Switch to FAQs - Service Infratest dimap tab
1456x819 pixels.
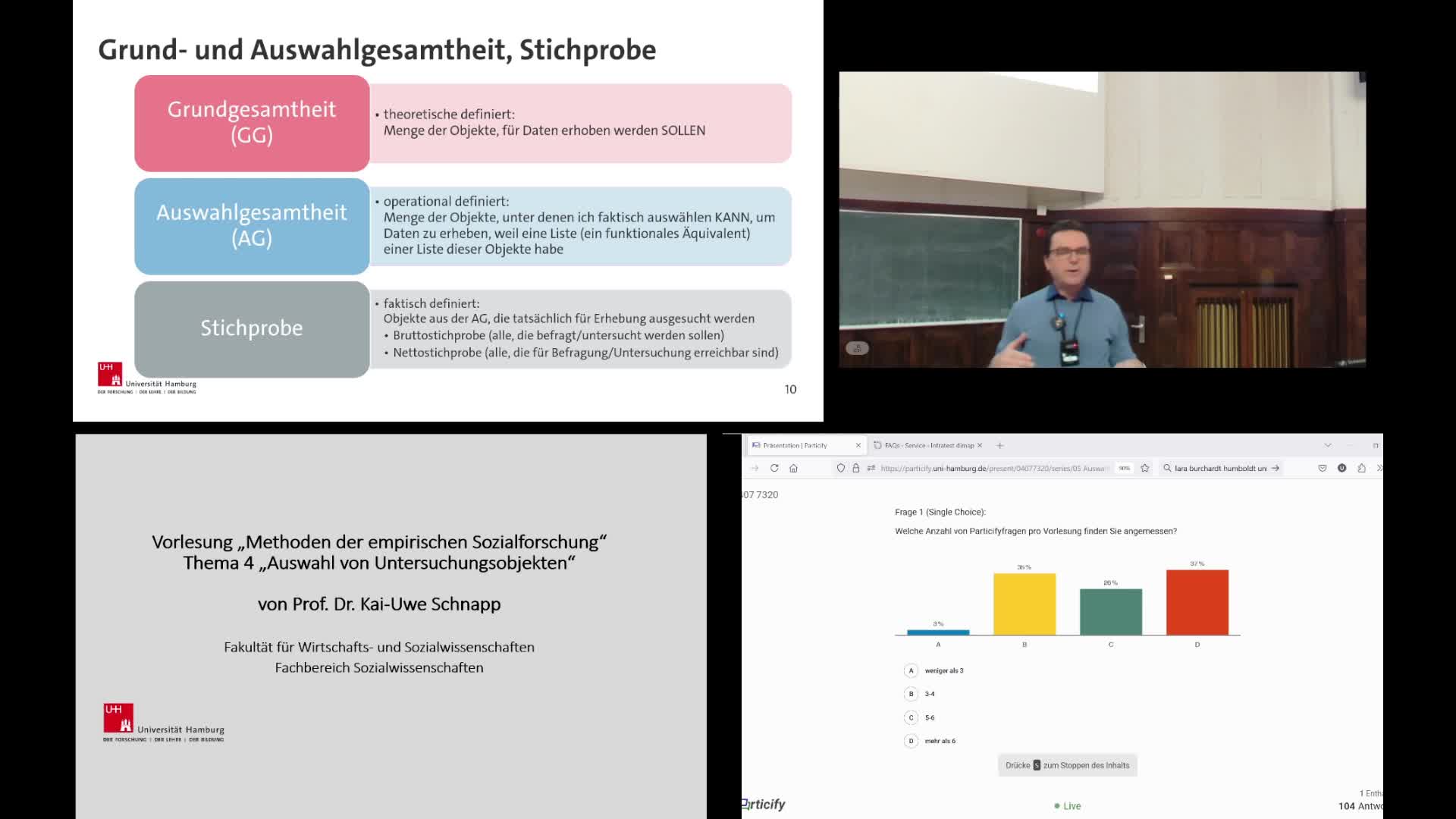(x=927, y=445)
